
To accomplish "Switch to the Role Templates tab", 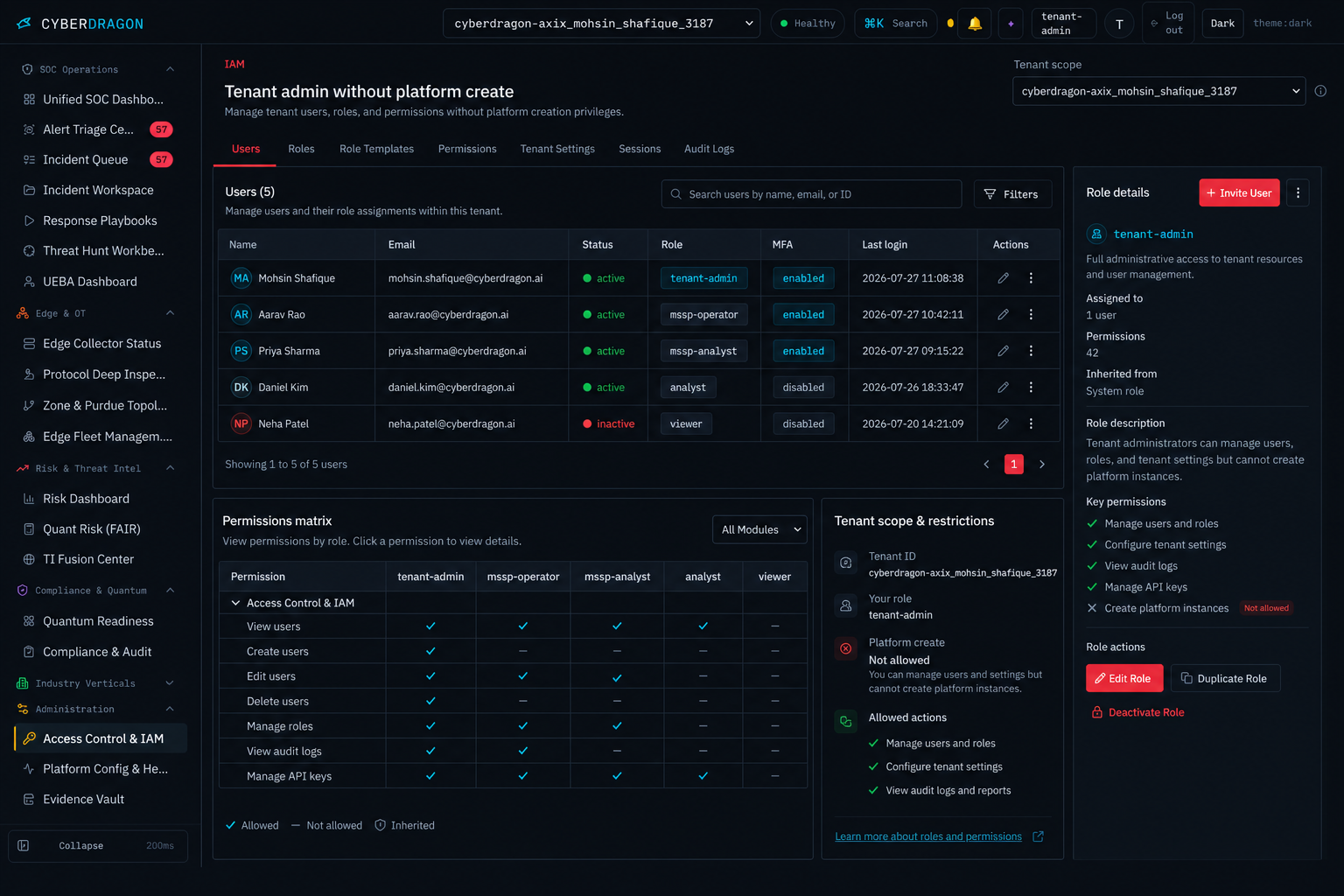I will point(376,149).
